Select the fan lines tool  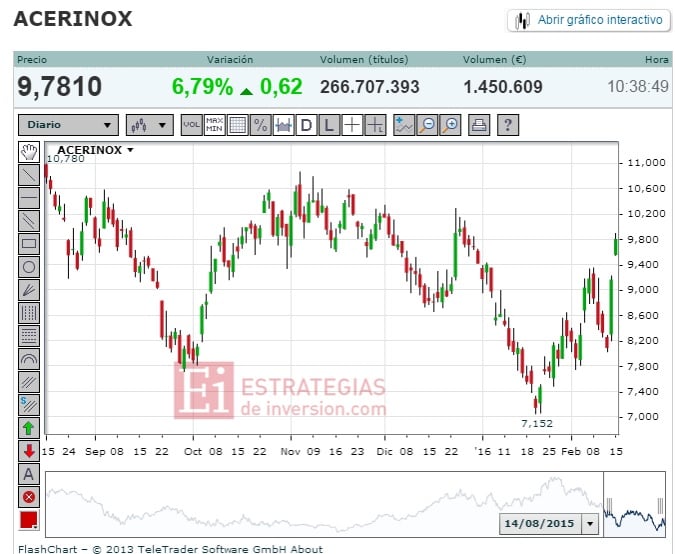(29, 290)
